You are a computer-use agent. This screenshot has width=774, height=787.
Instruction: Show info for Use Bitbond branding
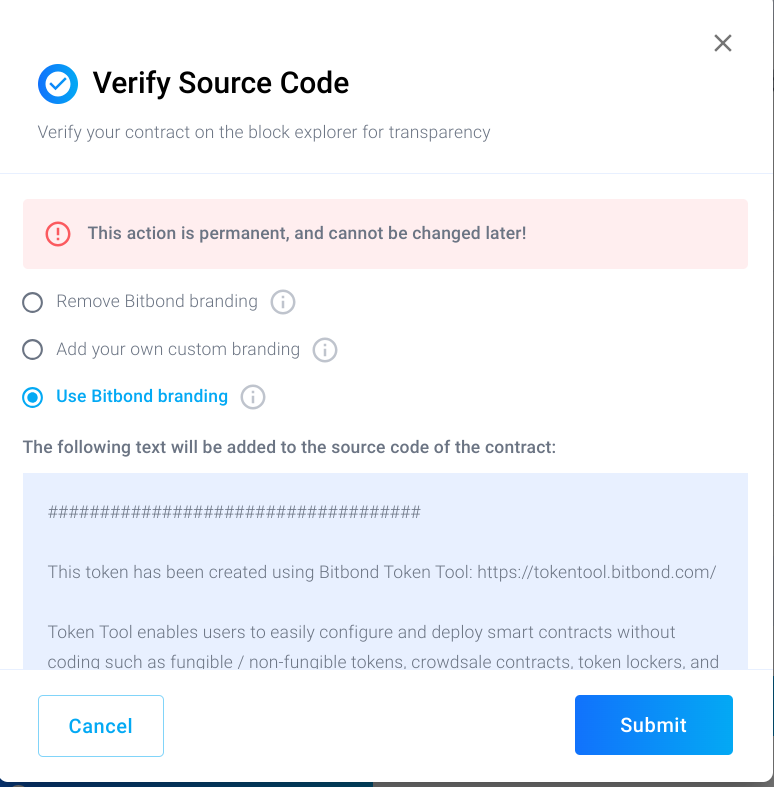tap(253, 397)
